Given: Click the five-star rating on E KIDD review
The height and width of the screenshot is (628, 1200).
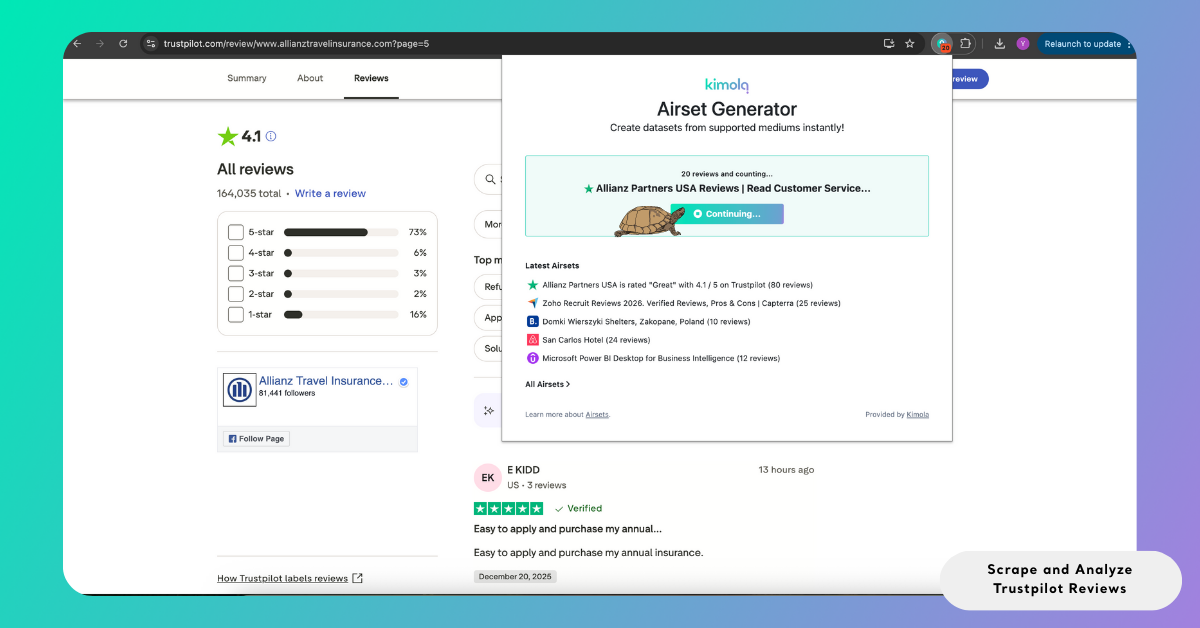Looking at the screenshot, I should tap(508, 508).
